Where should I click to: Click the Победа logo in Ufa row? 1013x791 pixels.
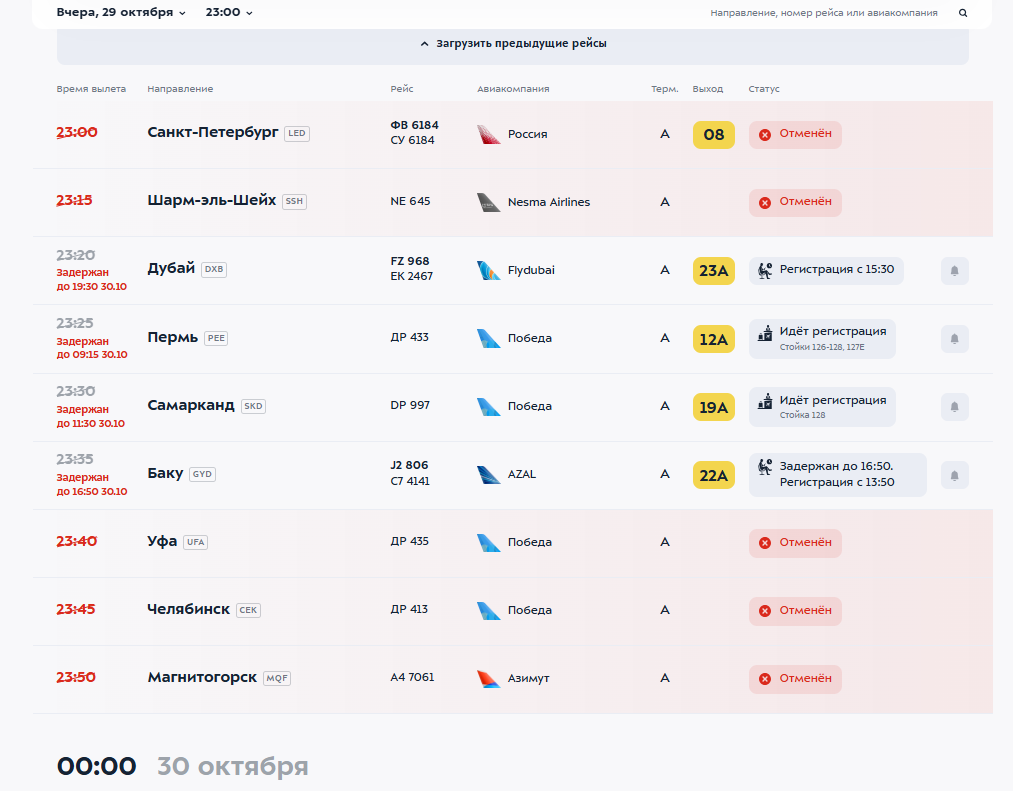[x=488, y=542]
